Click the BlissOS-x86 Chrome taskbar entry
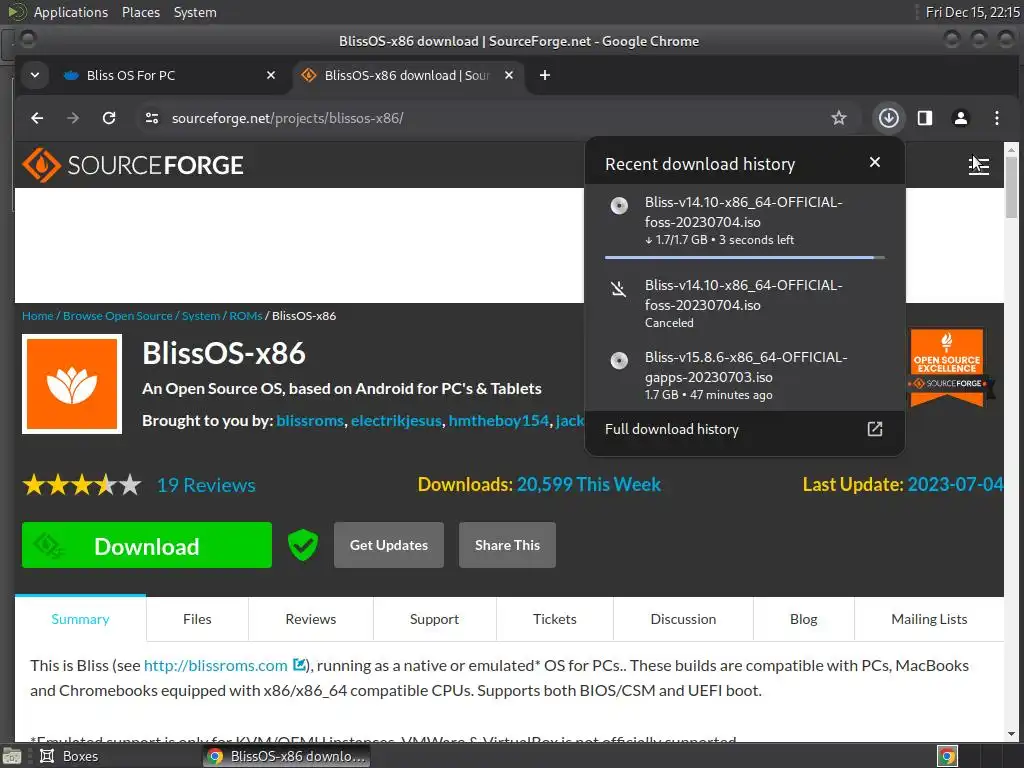Image resolution: width=1024 pixels, height=768 pixels. click(x=287, y=756)
